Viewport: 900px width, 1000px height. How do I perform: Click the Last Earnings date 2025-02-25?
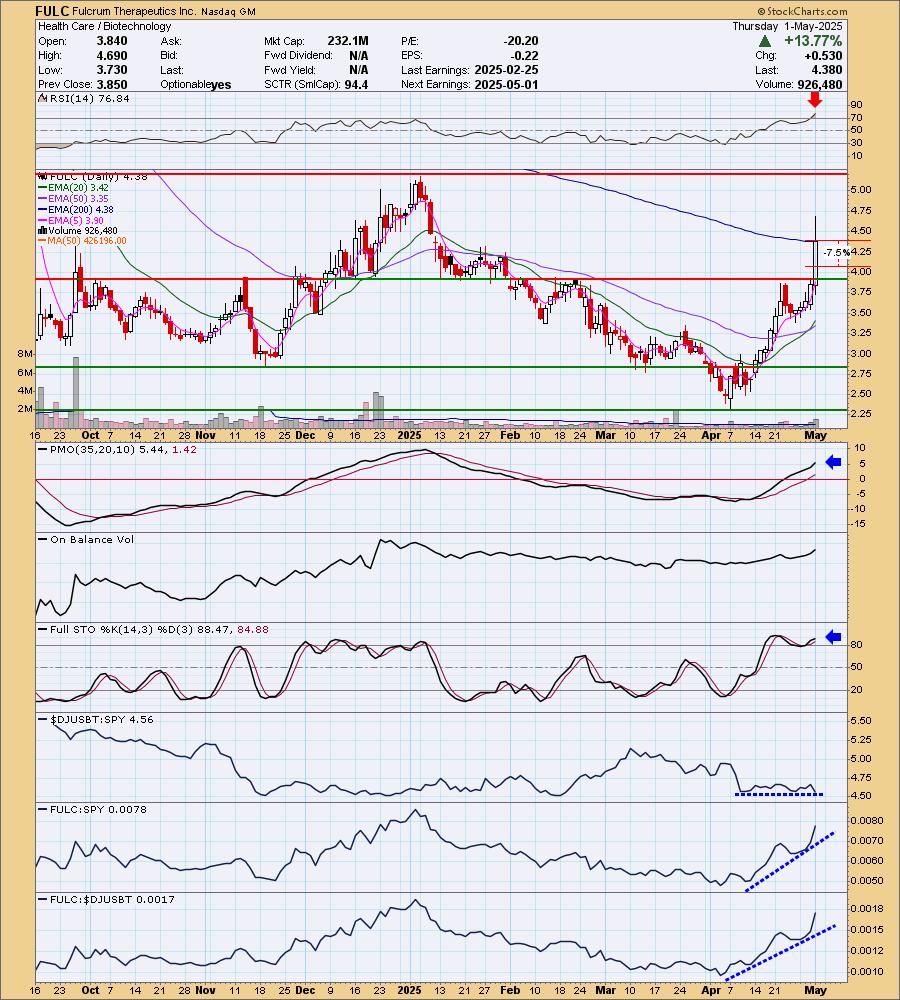coord(506,70)
